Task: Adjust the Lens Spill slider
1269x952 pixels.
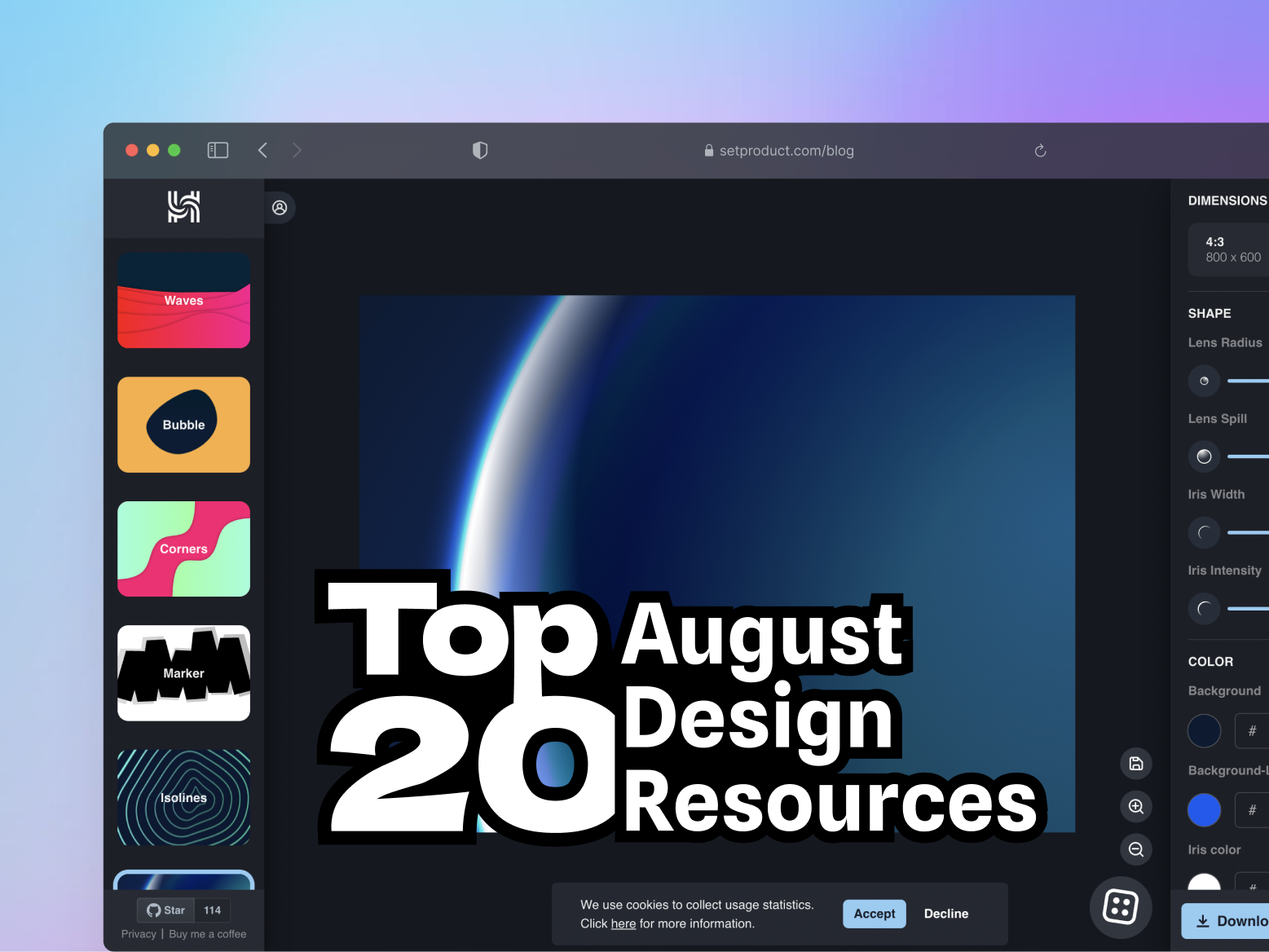Action: coord(1248,456)
